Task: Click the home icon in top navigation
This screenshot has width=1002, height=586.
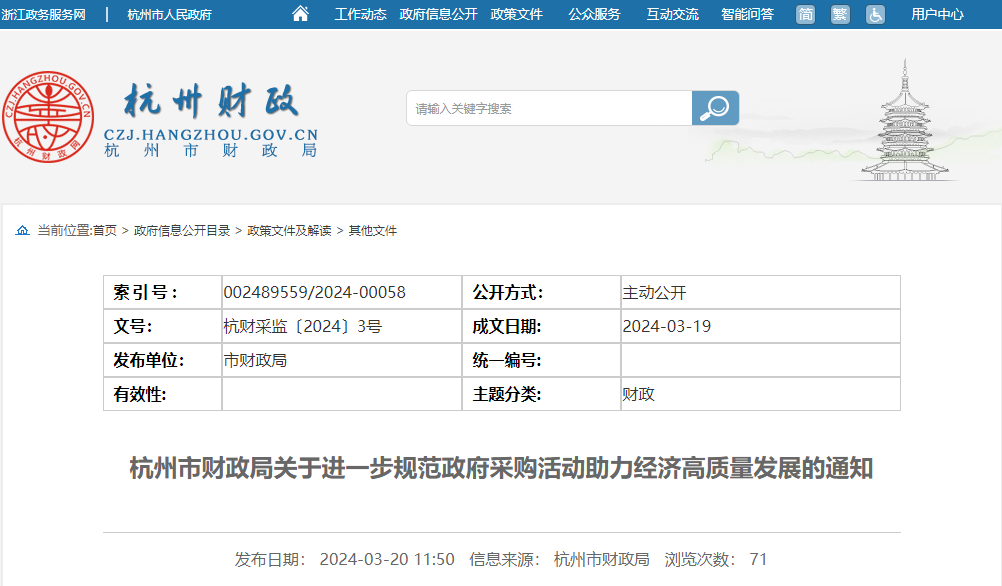Action: point(300,13)
